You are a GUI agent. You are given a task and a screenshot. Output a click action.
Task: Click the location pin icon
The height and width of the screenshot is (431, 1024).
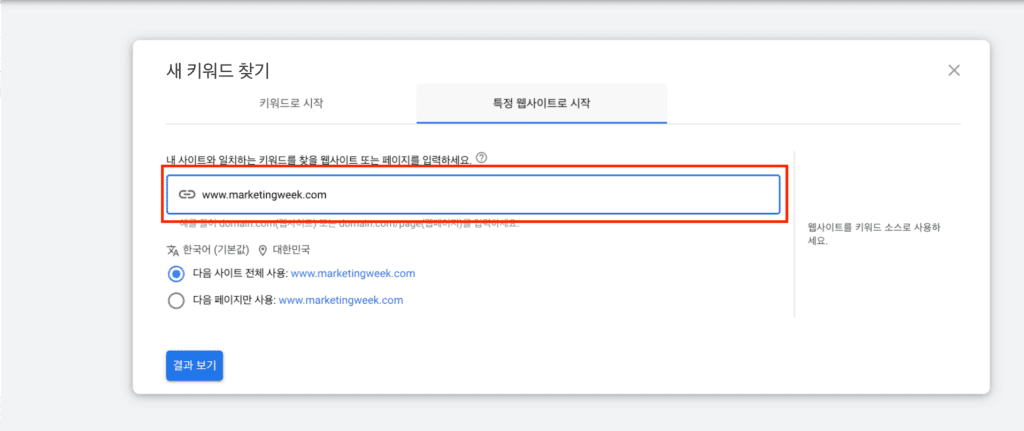point(263,251)
